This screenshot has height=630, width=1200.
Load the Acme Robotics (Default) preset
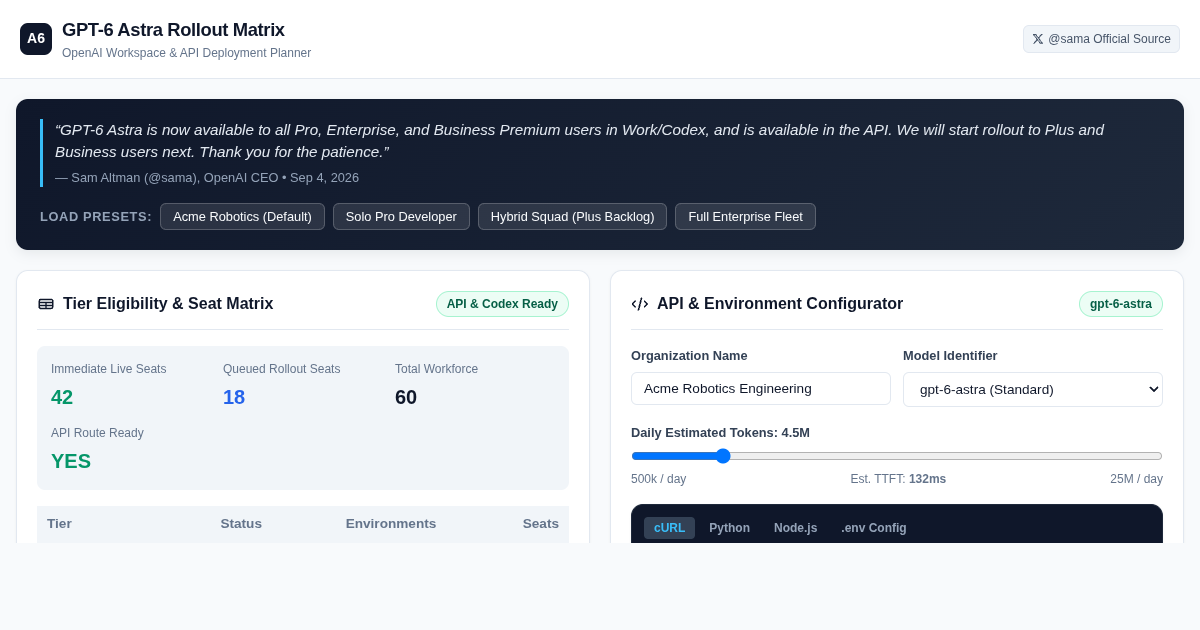coord(242,217)
